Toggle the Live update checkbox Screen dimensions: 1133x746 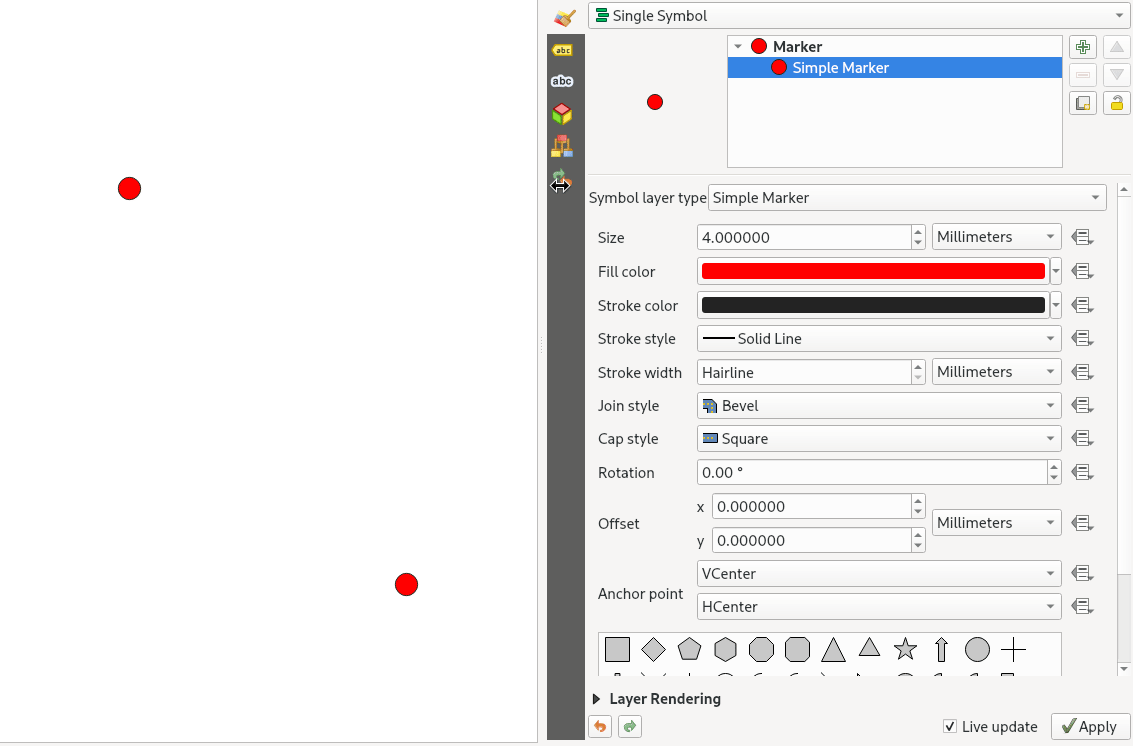tap(950, 727)
